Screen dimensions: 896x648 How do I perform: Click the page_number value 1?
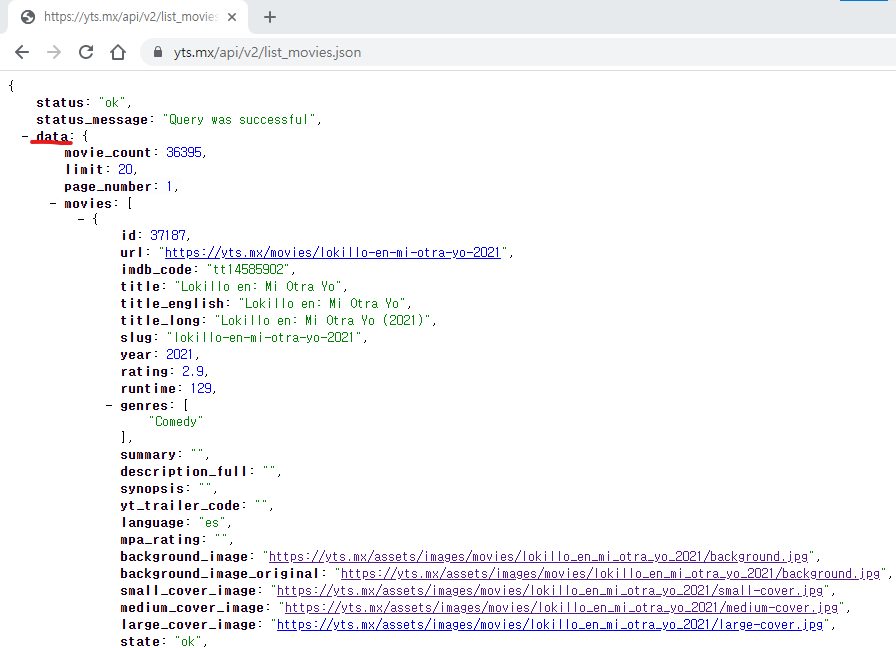pos(169,187)
